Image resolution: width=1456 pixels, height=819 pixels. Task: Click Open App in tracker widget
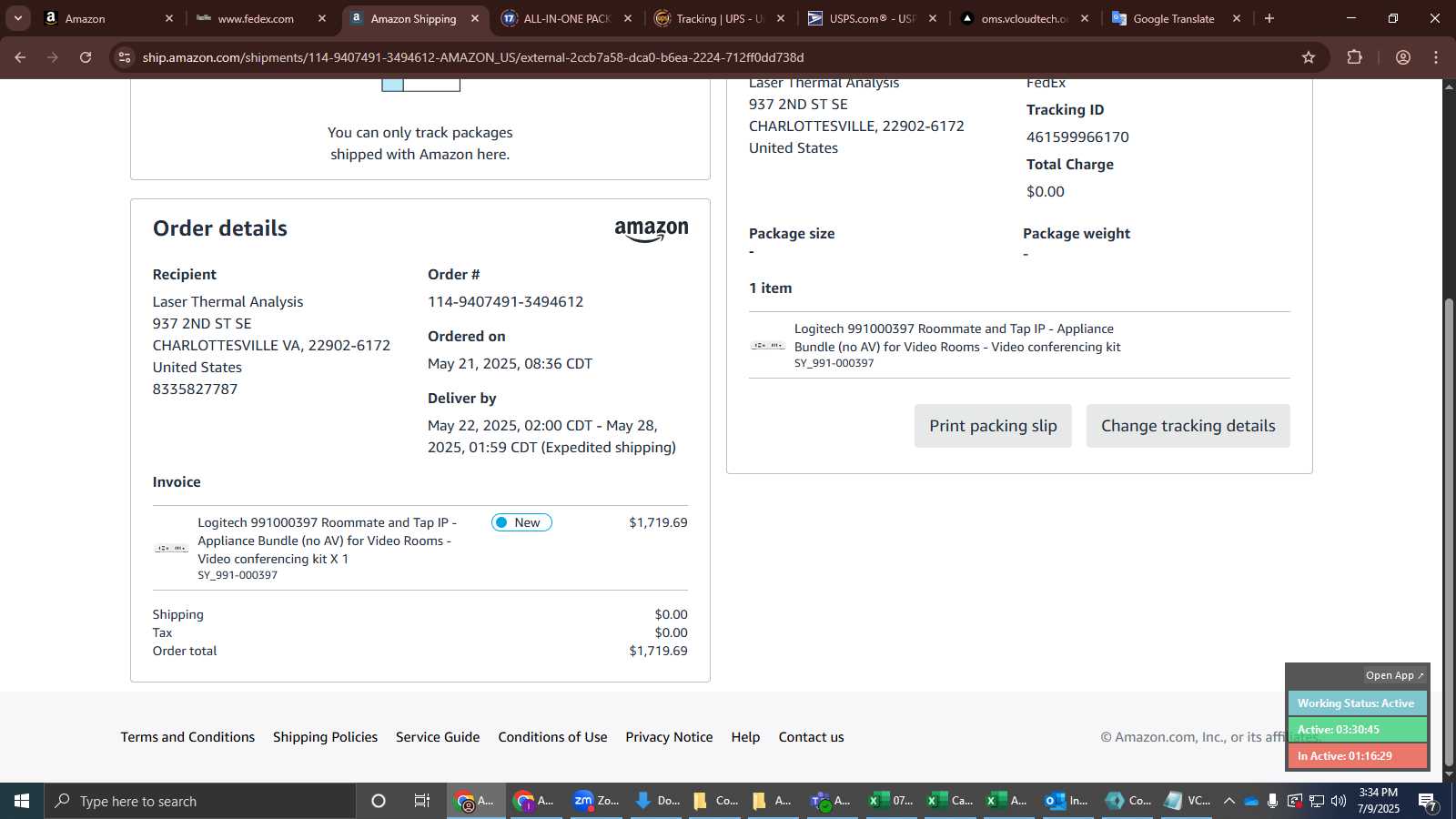pyautogui.click(x=1394, y=675)
